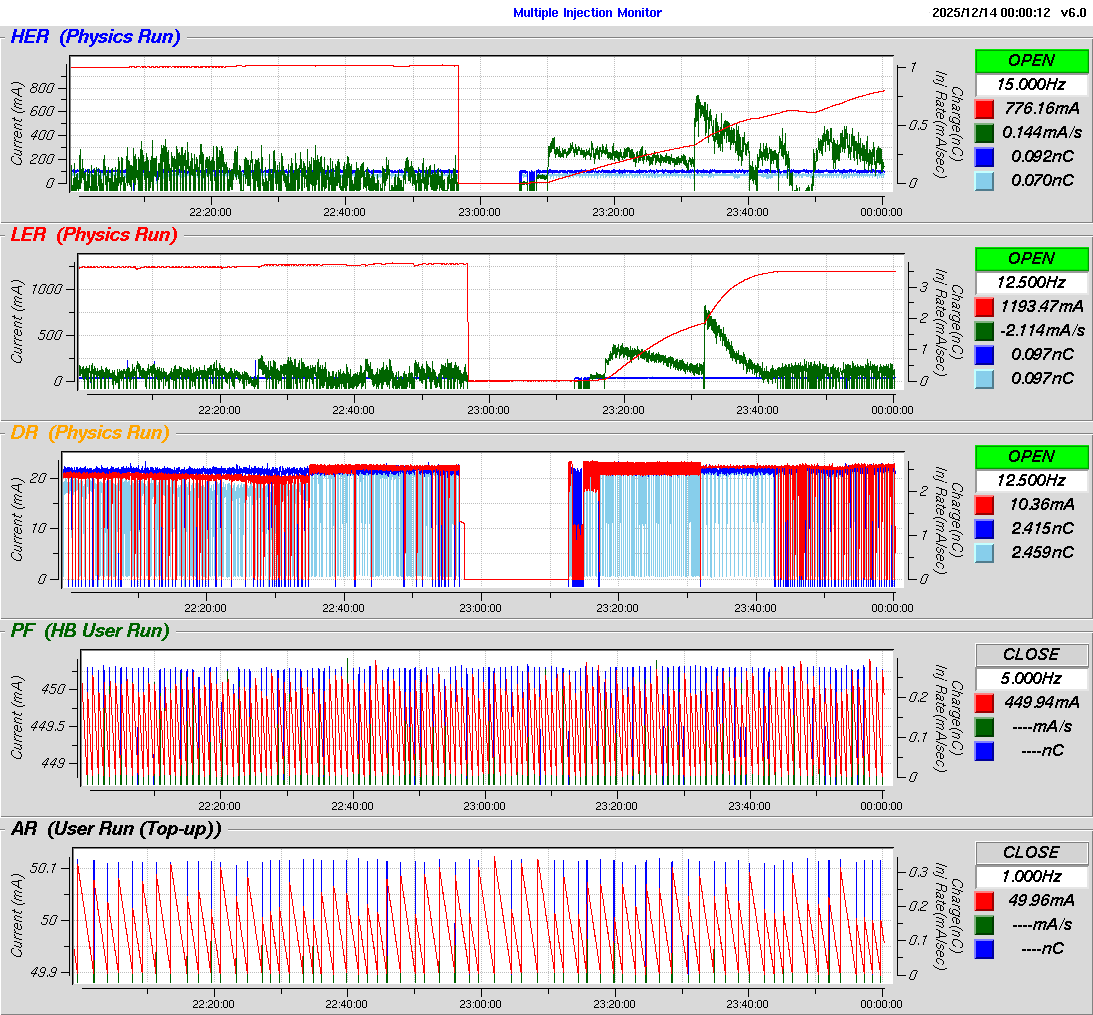The width and height of the screenshot is (1093, 1015).
Task: Select the DR (Physics Run) panel heading
Action: tap(90, 433)
